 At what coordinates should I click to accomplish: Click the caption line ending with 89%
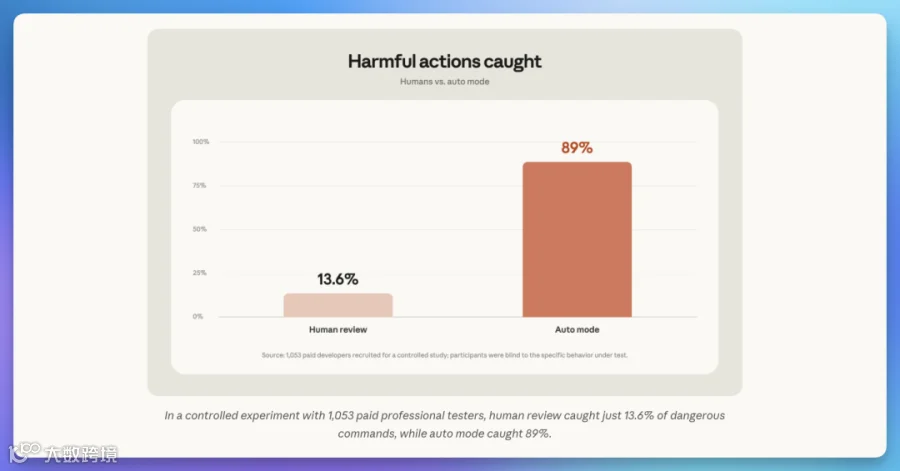[444, 434]
